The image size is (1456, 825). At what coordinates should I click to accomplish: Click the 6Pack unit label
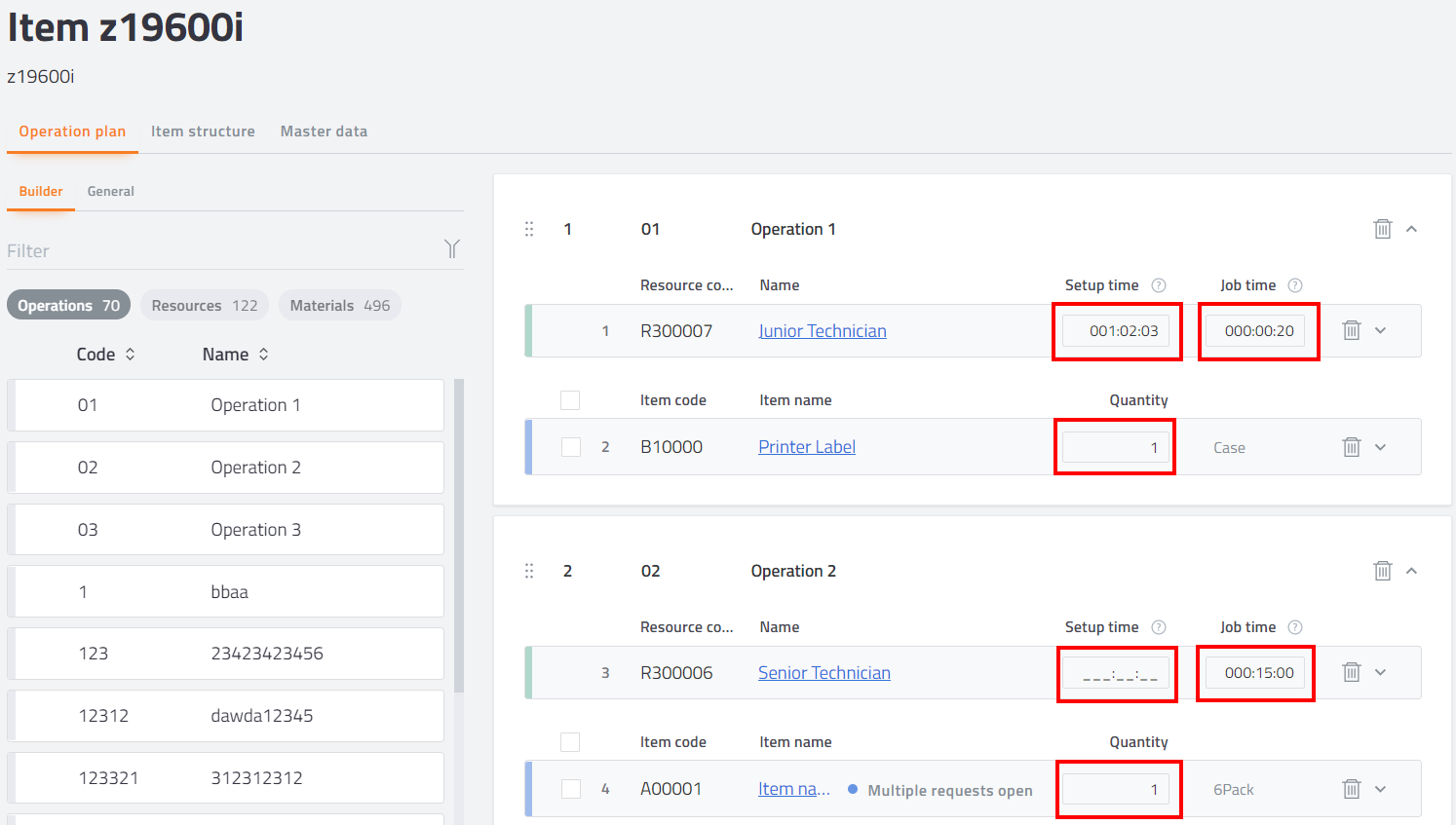click(x=1234, y=790)
